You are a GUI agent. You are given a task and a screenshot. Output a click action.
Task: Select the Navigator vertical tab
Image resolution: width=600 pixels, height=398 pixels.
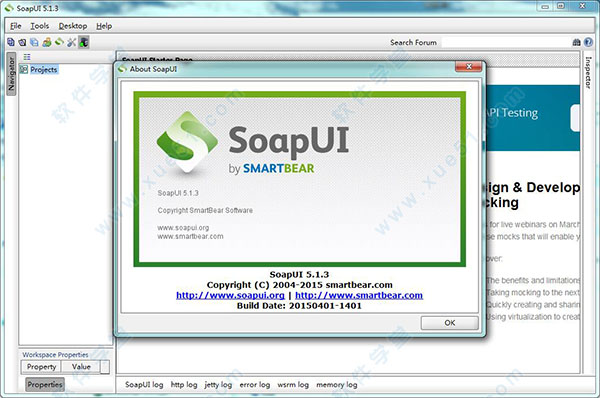pyautogui.click(x=11, y=74)
